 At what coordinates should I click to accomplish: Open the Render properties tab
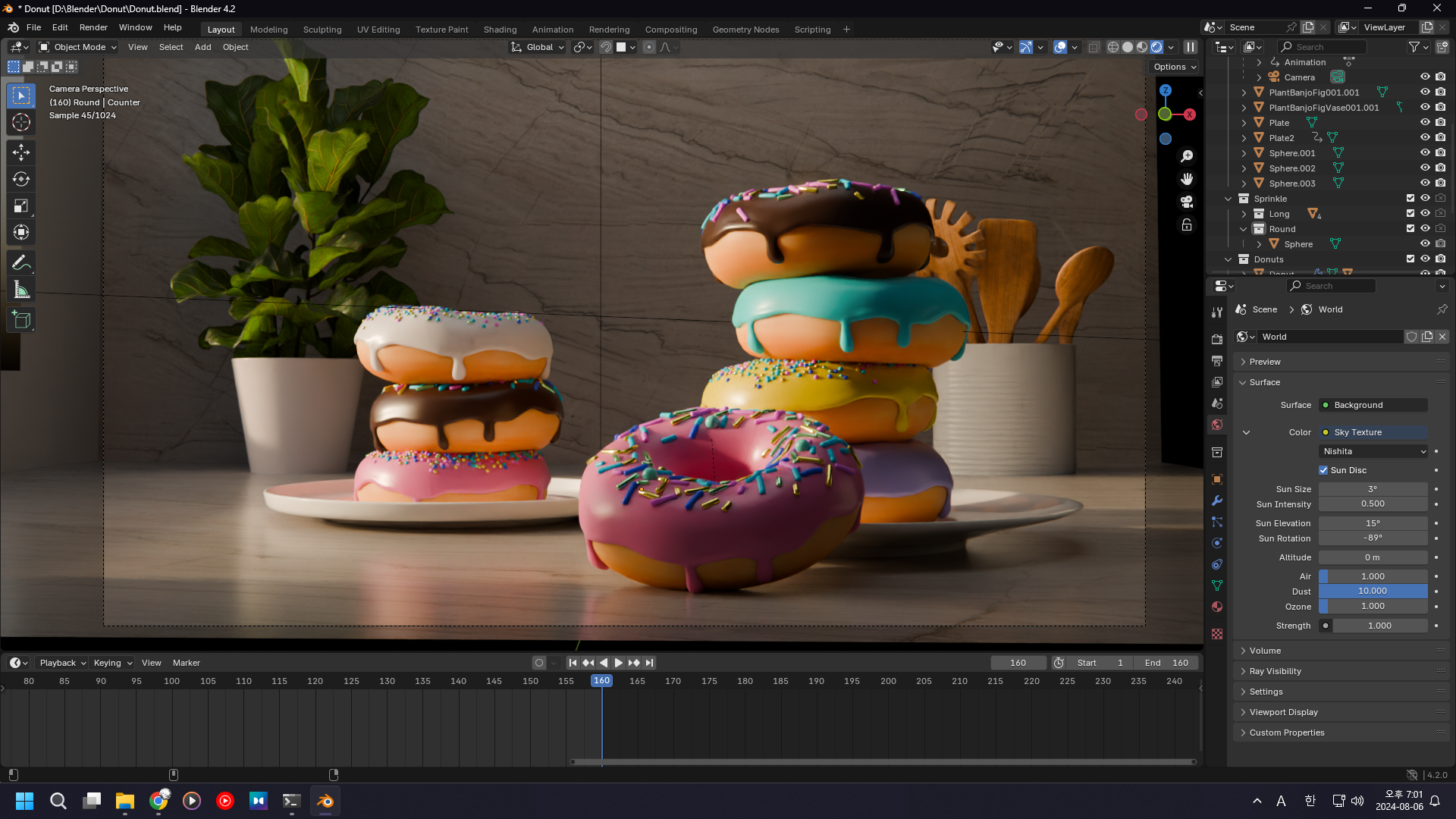(x=1217, y=340)
